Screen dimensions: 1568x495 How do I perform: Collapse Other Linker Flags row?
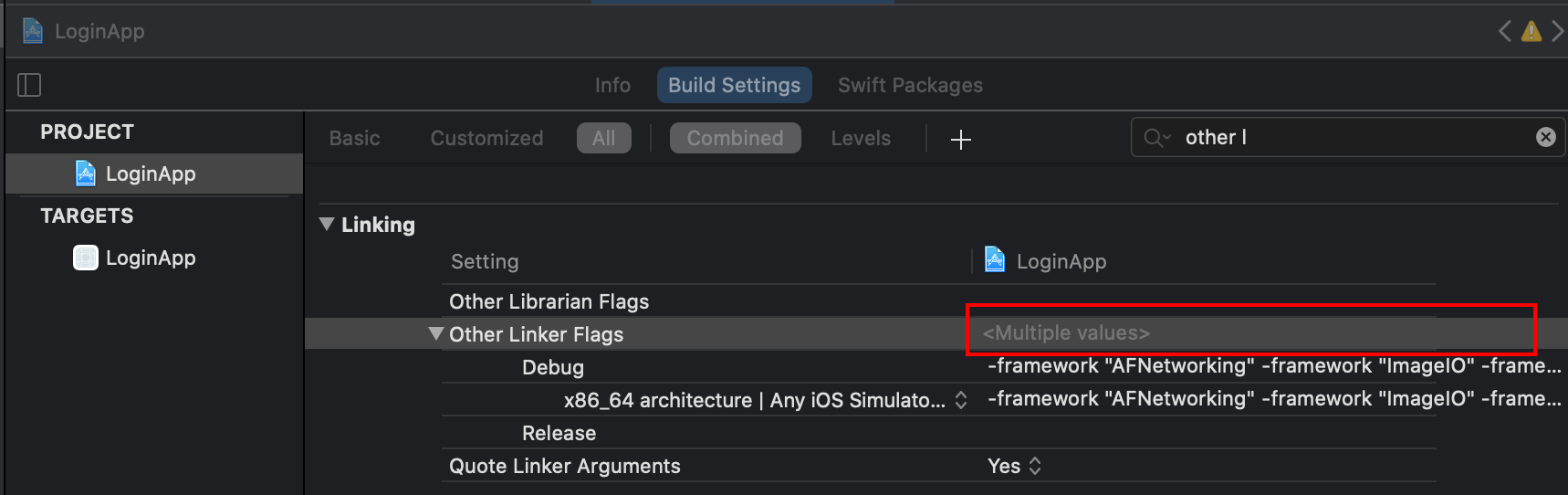tap(436, 333)
